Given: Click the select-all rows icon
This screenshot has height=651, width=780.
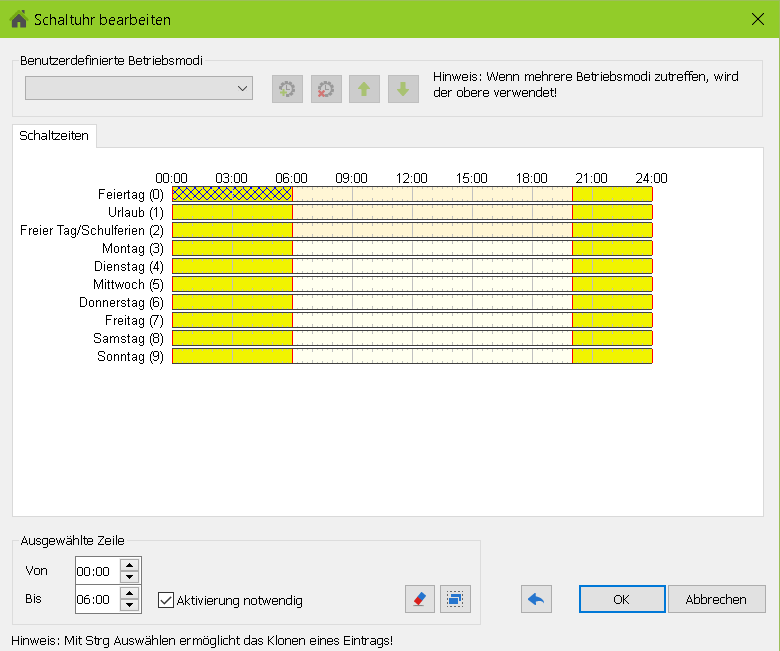Looking at the screenshot, I should 455,599.
